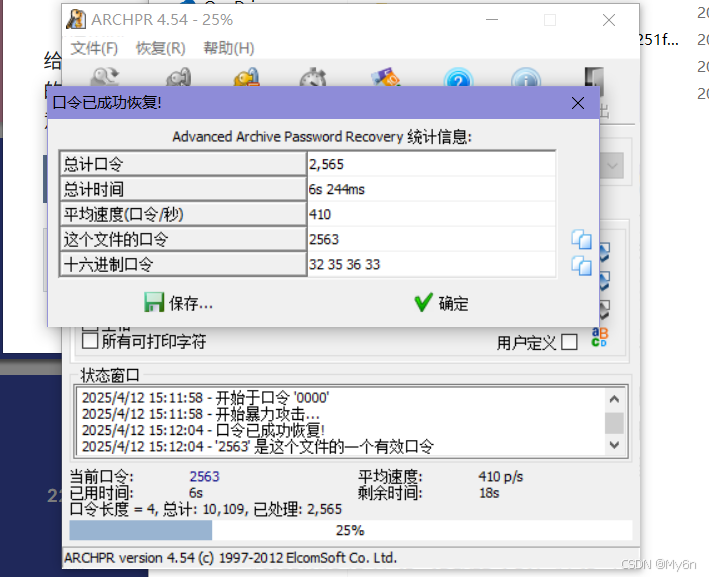Click the remaining time 18s value
This screenshot has width=709, height=577.
[489, 493]
